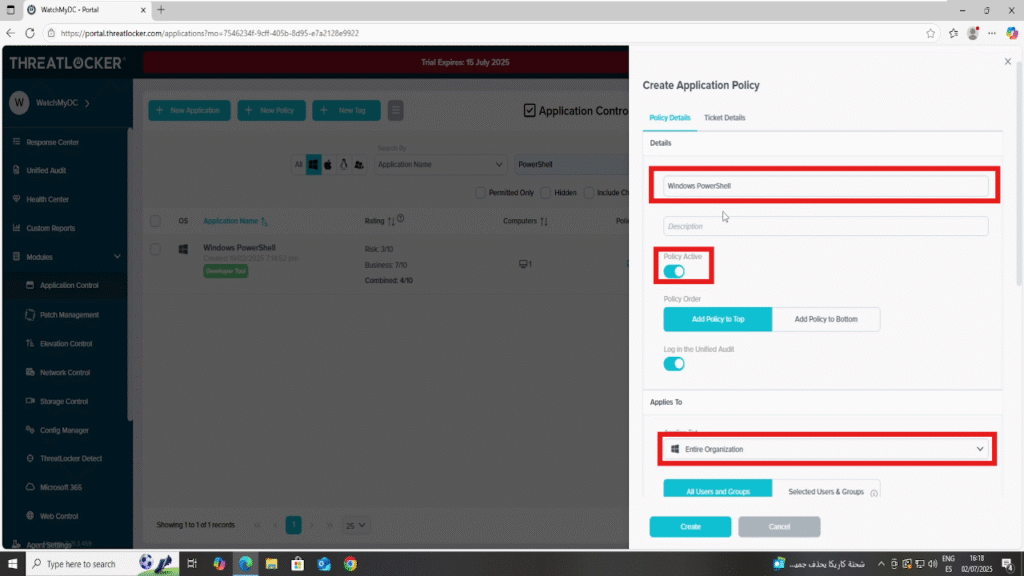Check the Include checkbox beside Hidden
This screenshot has height=576, width=1024.
coord(589,193)
